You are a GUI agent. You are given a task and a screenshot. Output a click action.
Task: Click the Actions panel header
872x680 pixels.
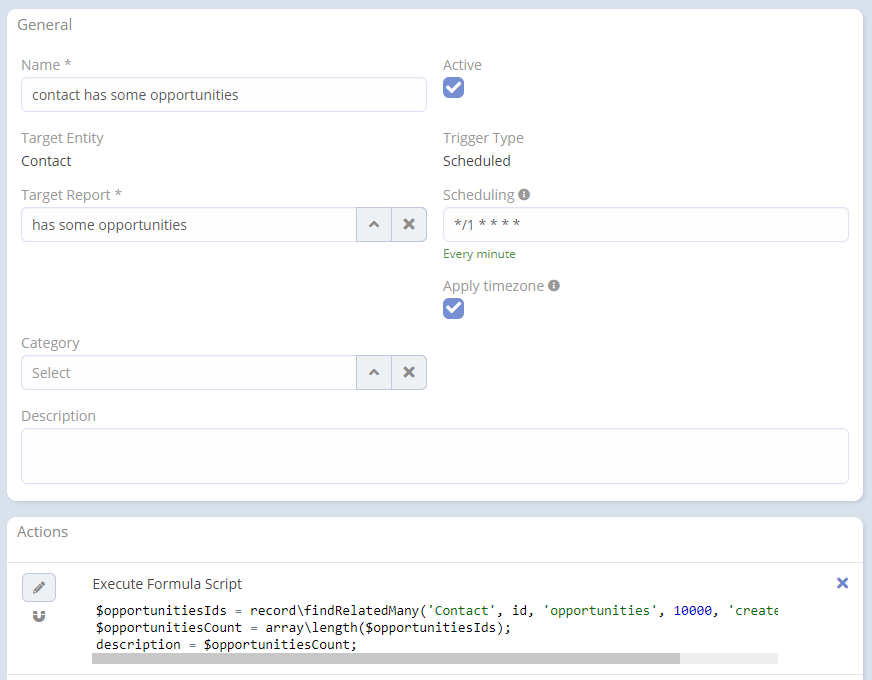tap(43, 532)
